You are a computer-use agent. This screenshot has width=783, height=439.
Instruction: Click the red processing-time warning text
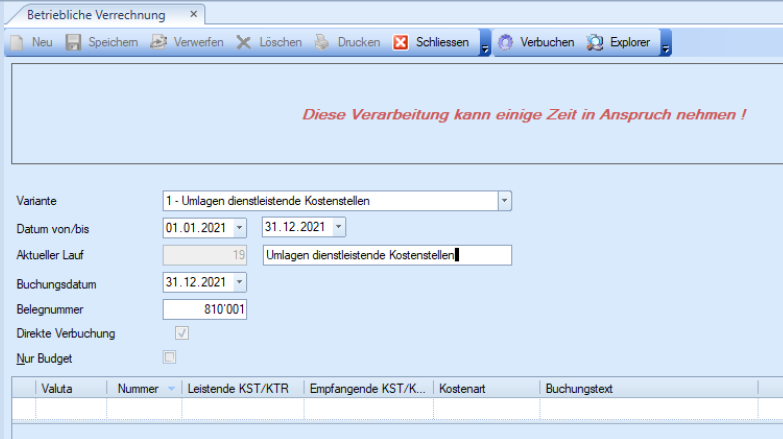coord(524,114)
